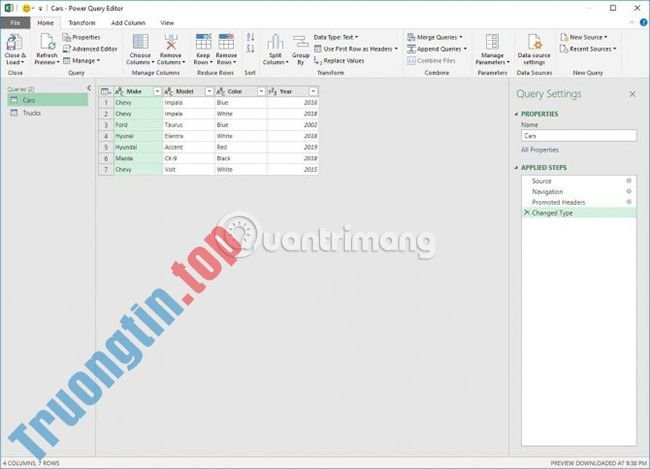Click the Split Column icon
Image resolution: width=650 pixels, height=469 pixels.
275,42
